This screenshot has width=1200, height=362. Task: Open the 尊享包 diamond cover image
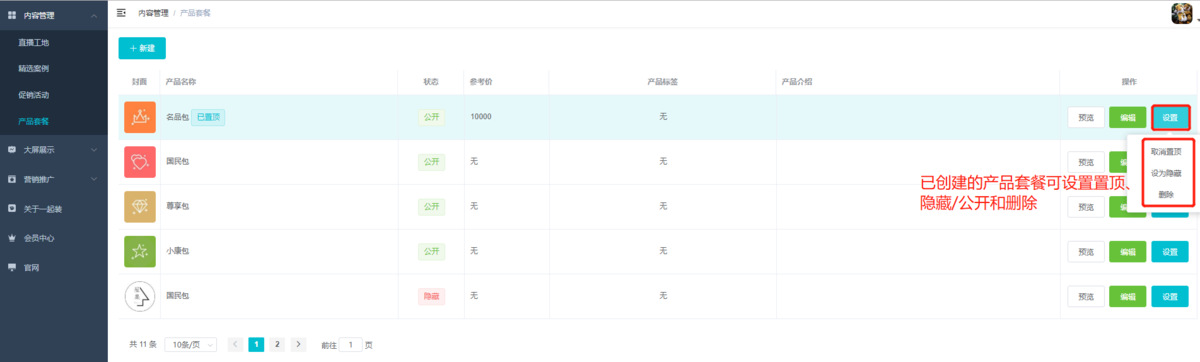click(139, 206)
